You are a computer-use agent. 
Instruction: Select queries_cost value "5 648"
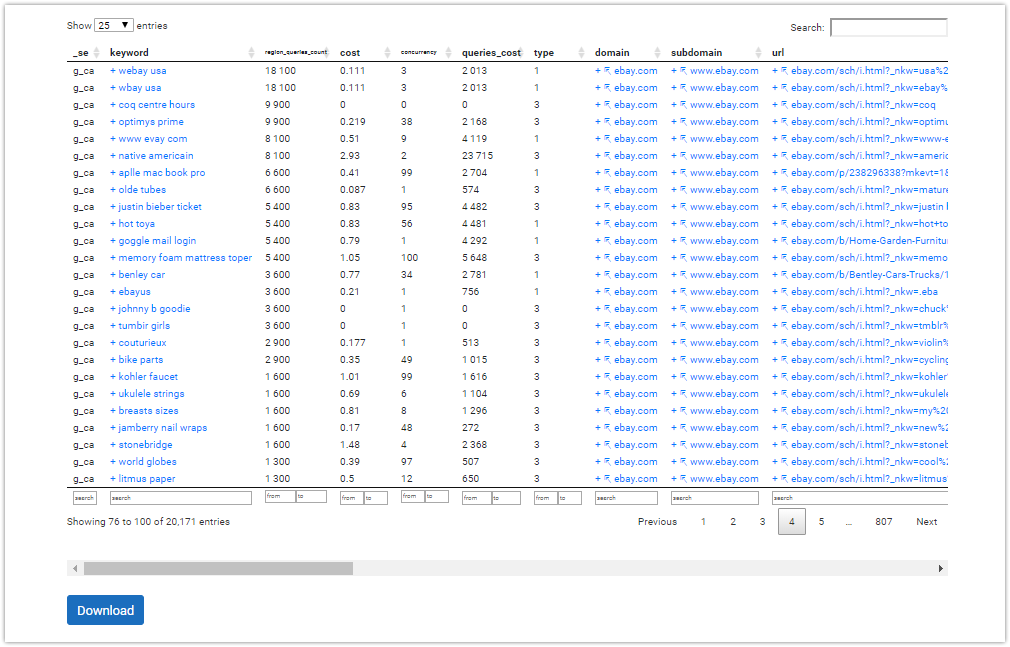[475, 258]
